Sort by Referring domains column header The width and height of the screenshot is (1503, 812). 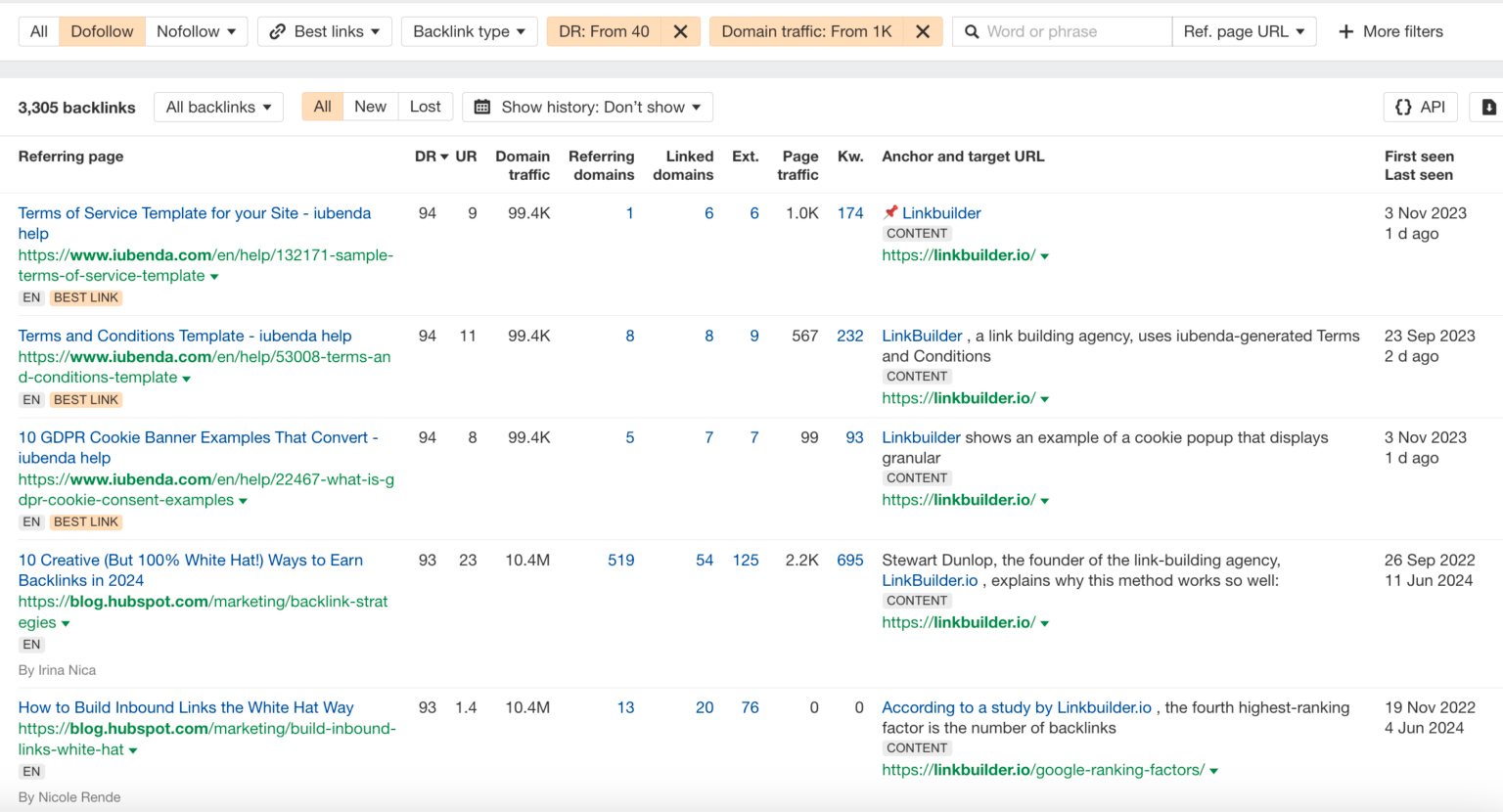[601, 165]
